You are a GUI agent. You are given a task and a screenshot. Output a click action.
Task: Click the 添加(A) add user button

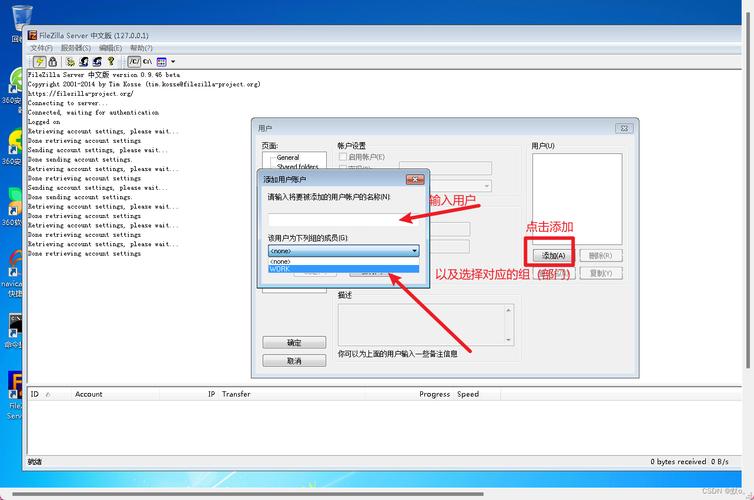[553, 256]
